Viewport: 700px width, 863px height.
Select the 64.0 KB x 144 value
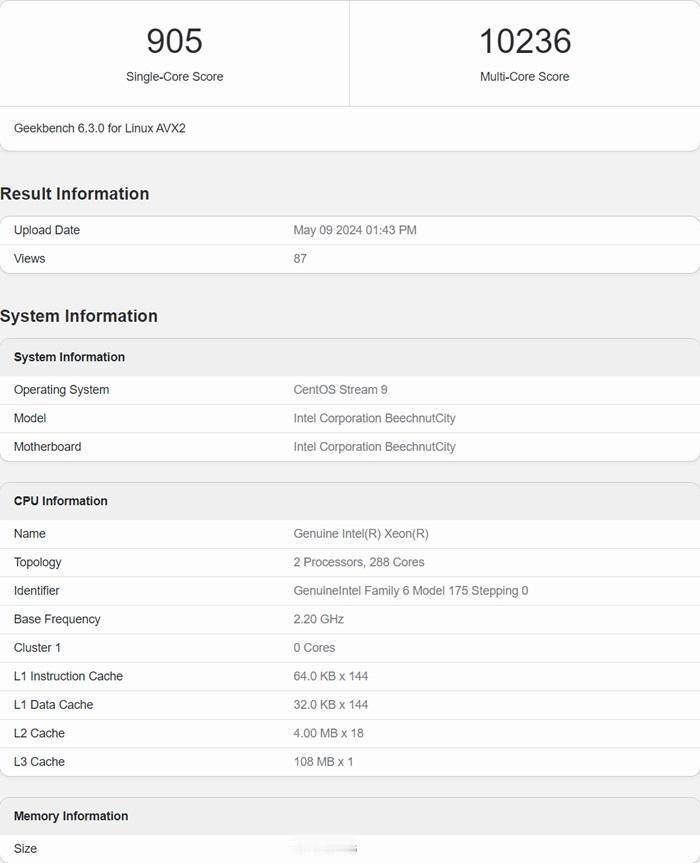click(331, 676)
